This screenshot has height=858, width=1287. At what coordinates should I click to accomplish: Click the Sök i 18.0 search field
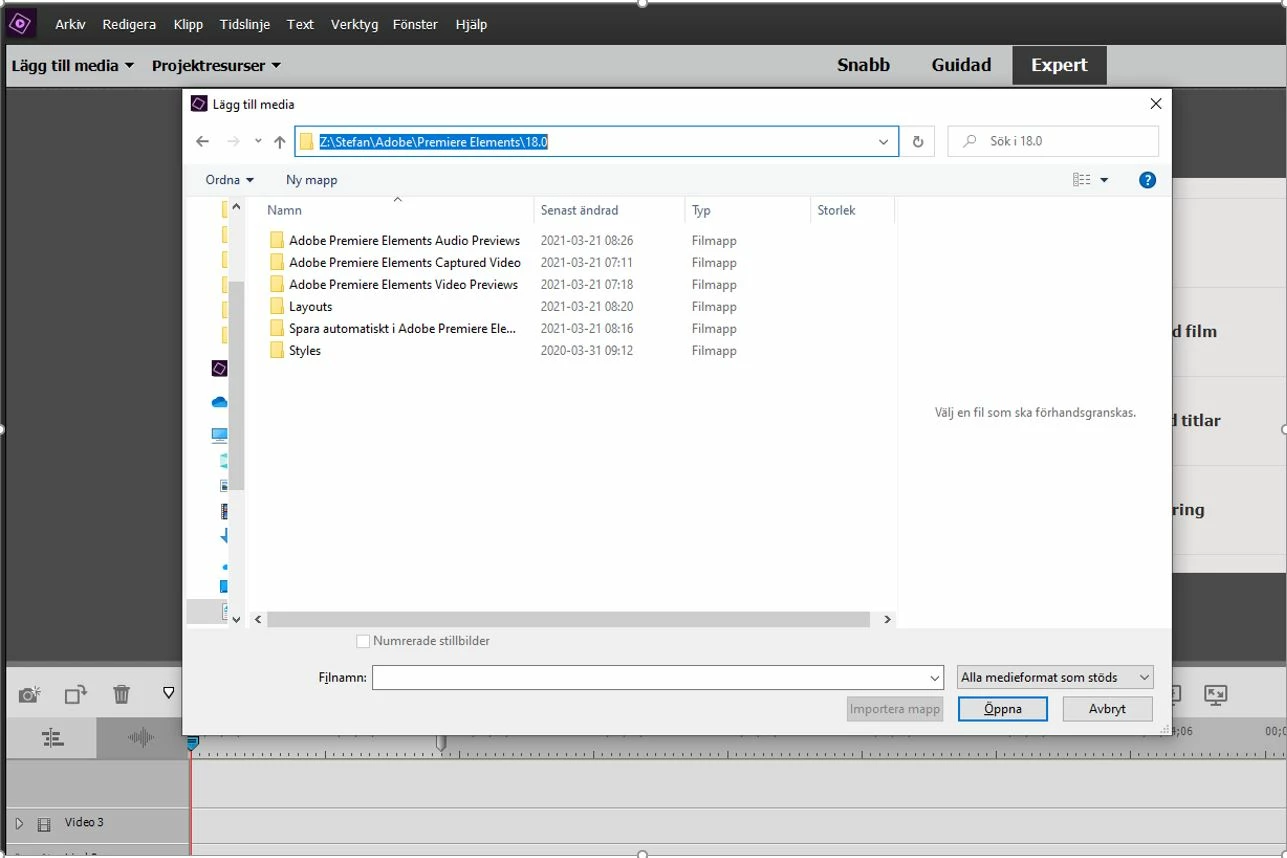point(1053,142)
